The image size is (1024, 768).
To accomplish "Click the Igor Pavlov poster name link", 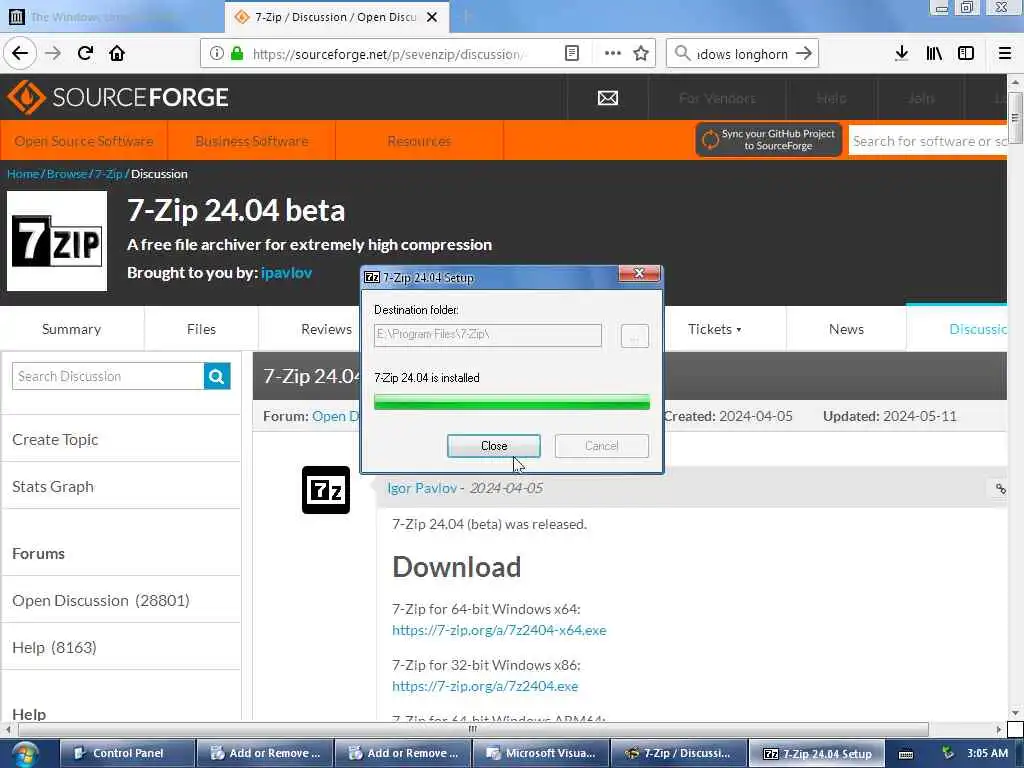I will click(422, 488).
